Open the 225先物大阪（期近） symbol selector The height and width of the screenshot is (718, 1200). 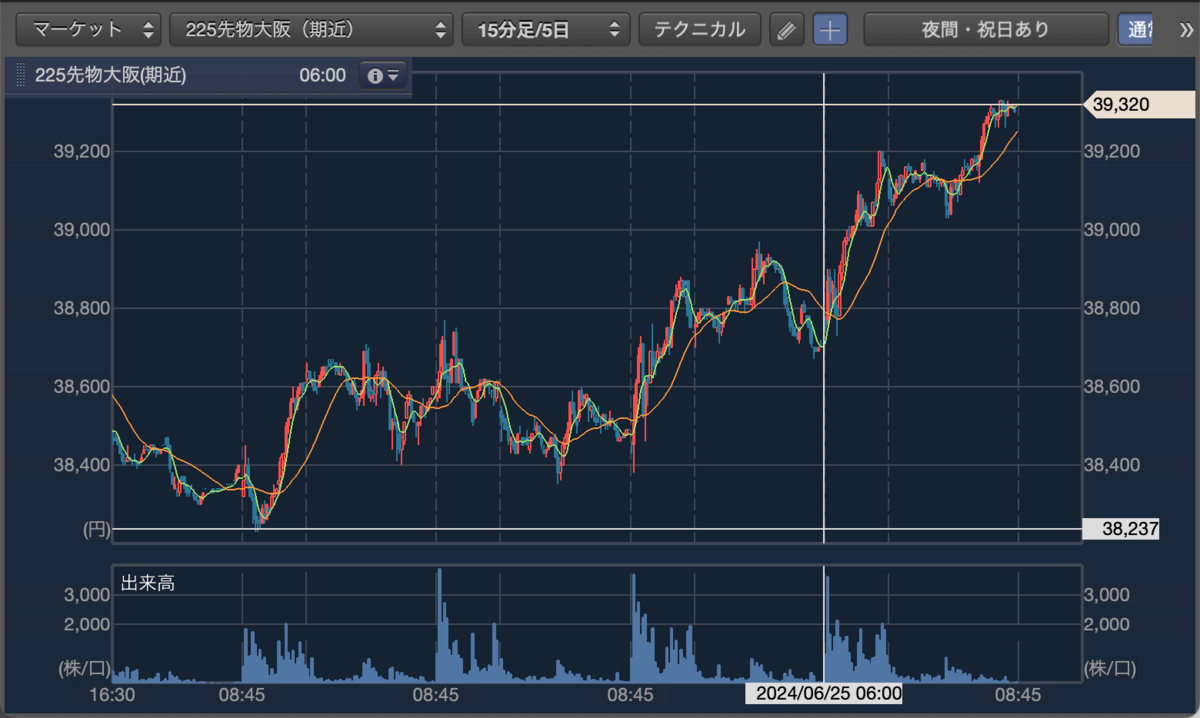312,29
